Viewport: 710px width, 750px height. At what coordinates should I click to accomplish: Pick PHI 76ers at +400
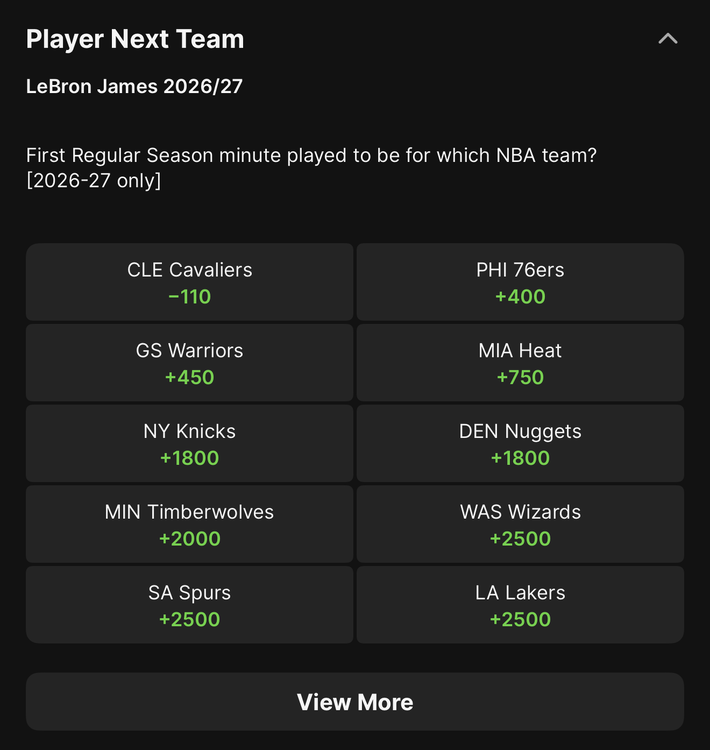click(520, 282)
